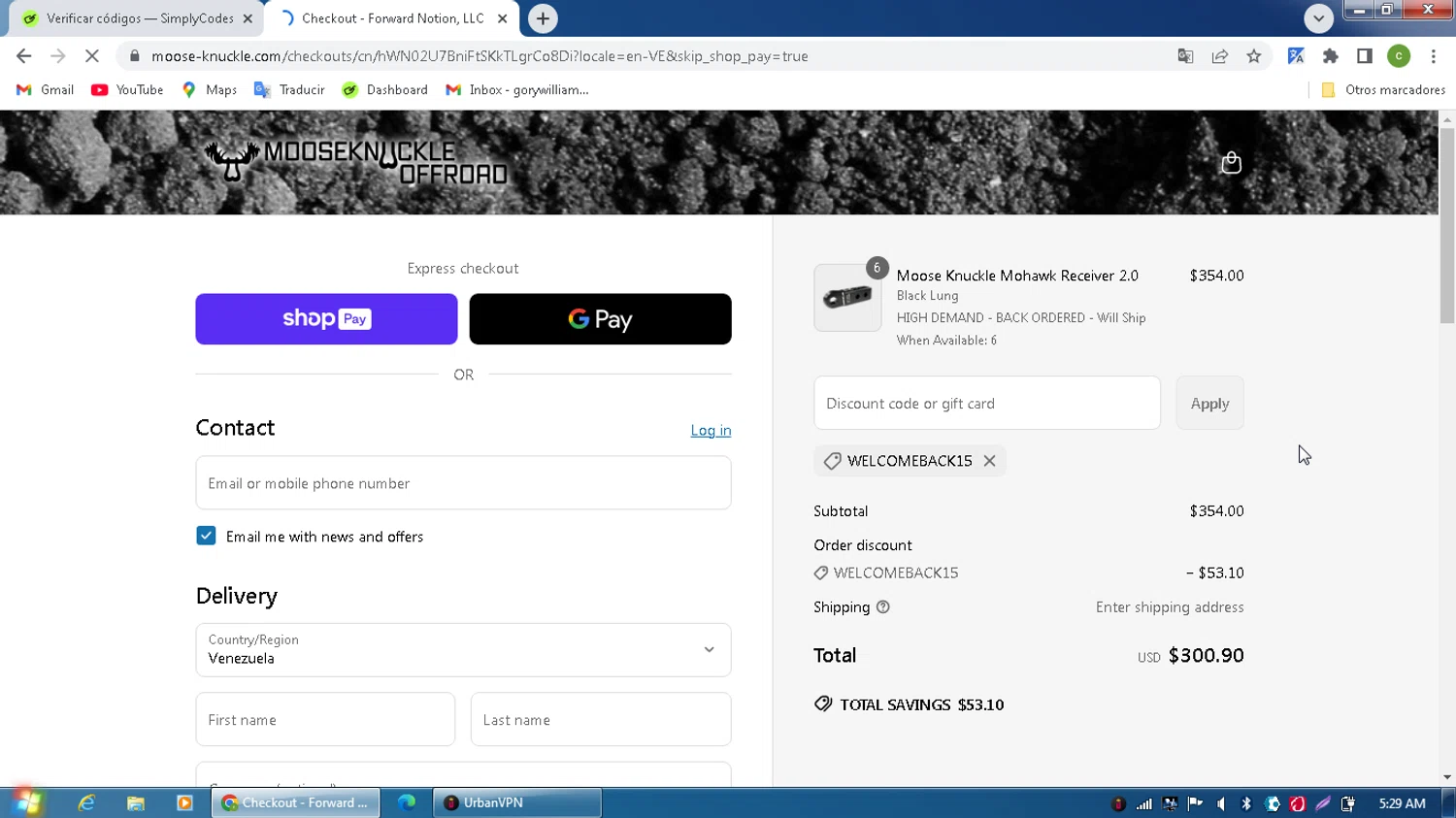Switch to the Verificar códigos SimplyCodes tab

[136, 18]
